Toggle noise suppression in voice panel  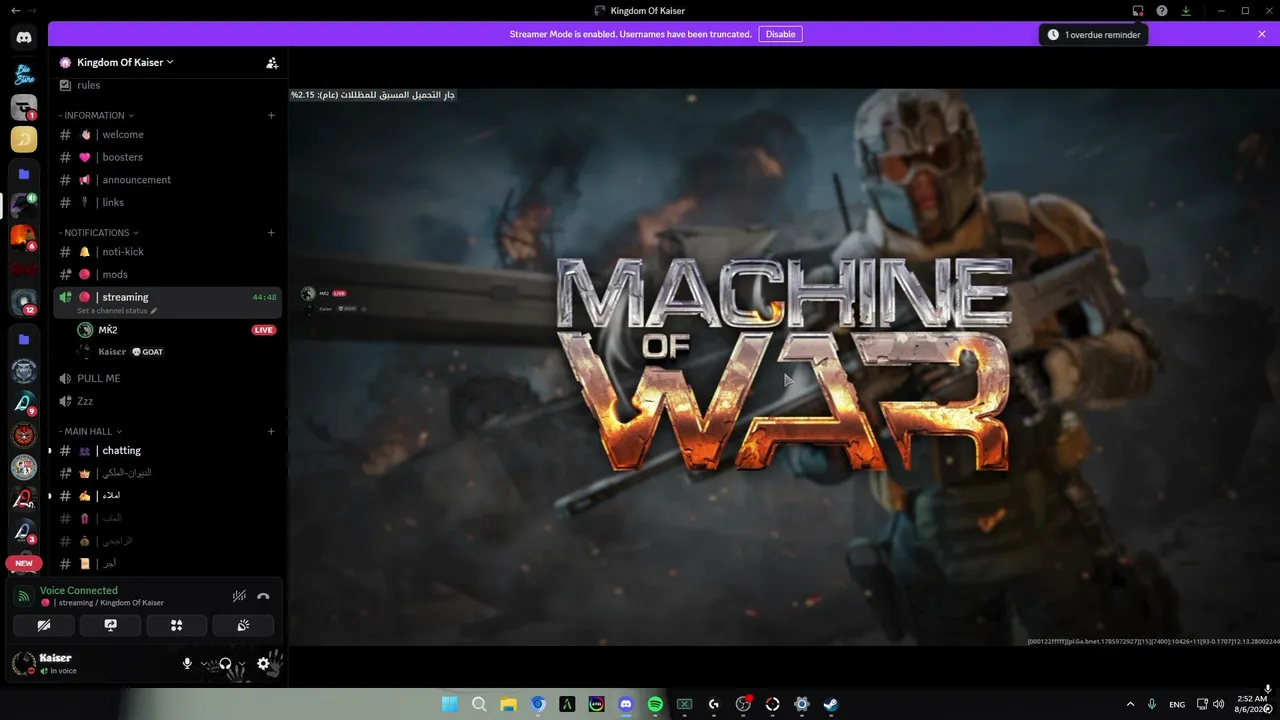tap(239, 596)
